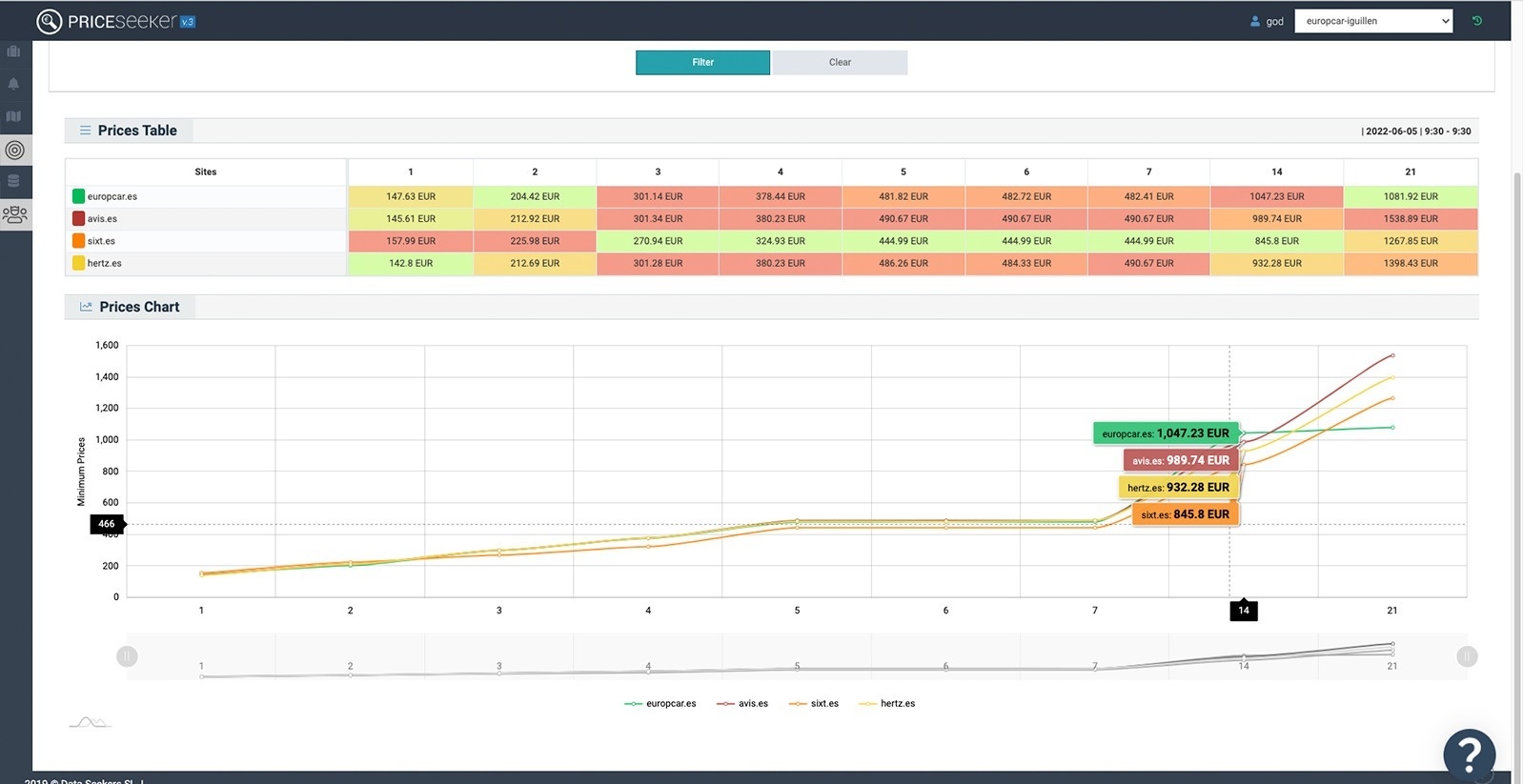Click the v.3 version badge
Viewport: 1523px width, 784px height.
tap(188, 22)
